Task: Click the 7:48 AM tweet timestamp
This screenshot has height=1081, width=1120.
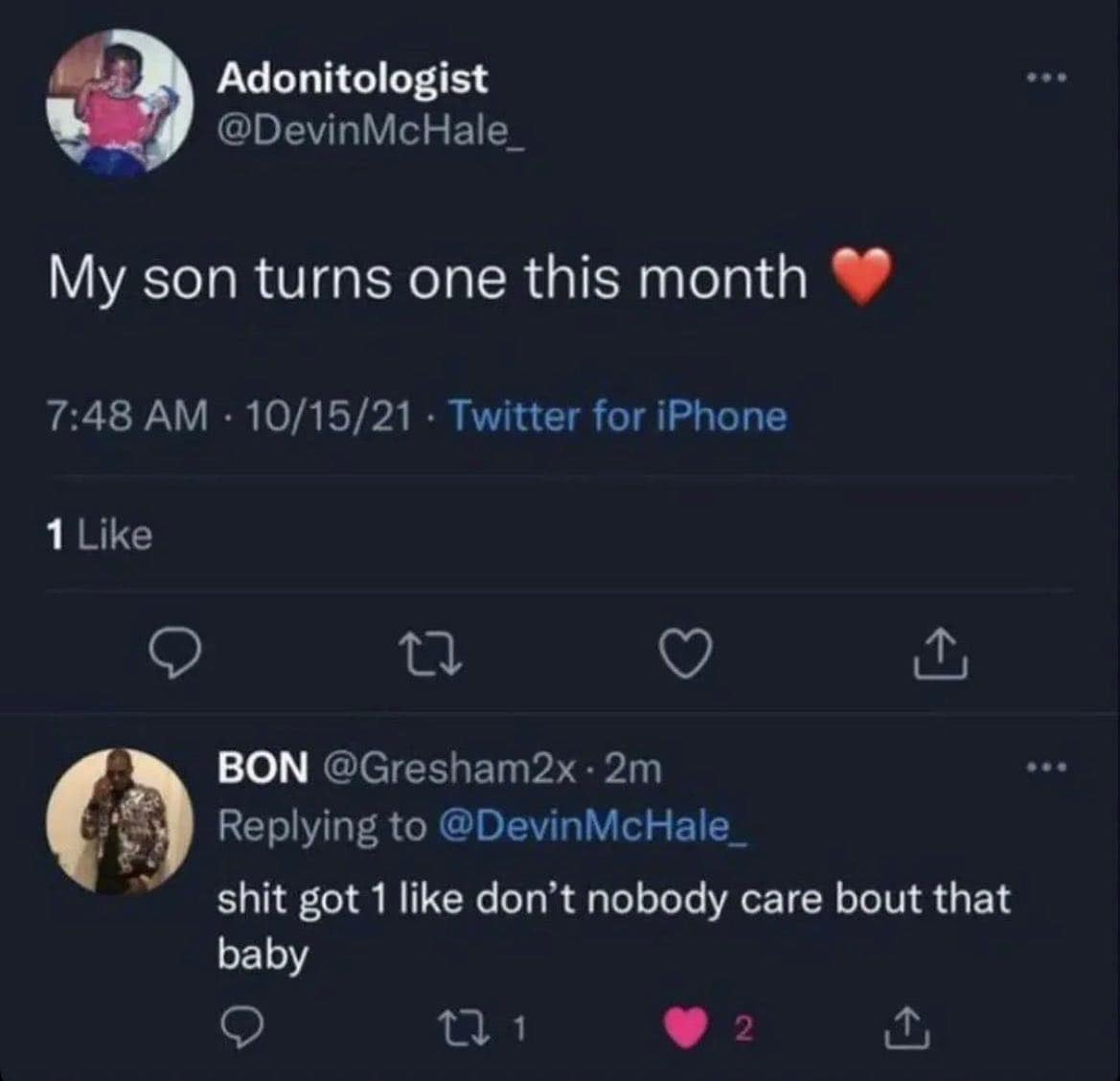Action: 127,416
